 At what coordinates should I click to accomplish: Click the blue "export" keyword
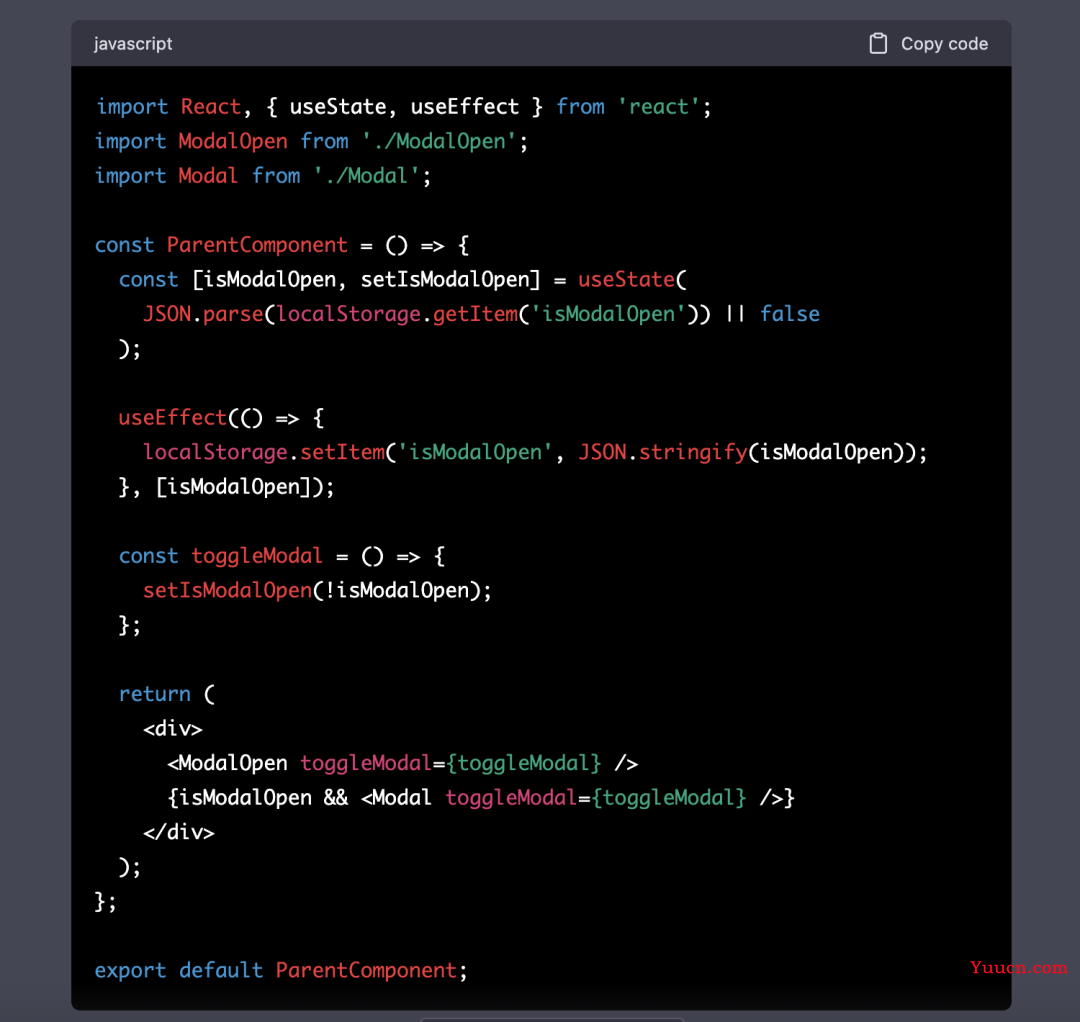130,970
